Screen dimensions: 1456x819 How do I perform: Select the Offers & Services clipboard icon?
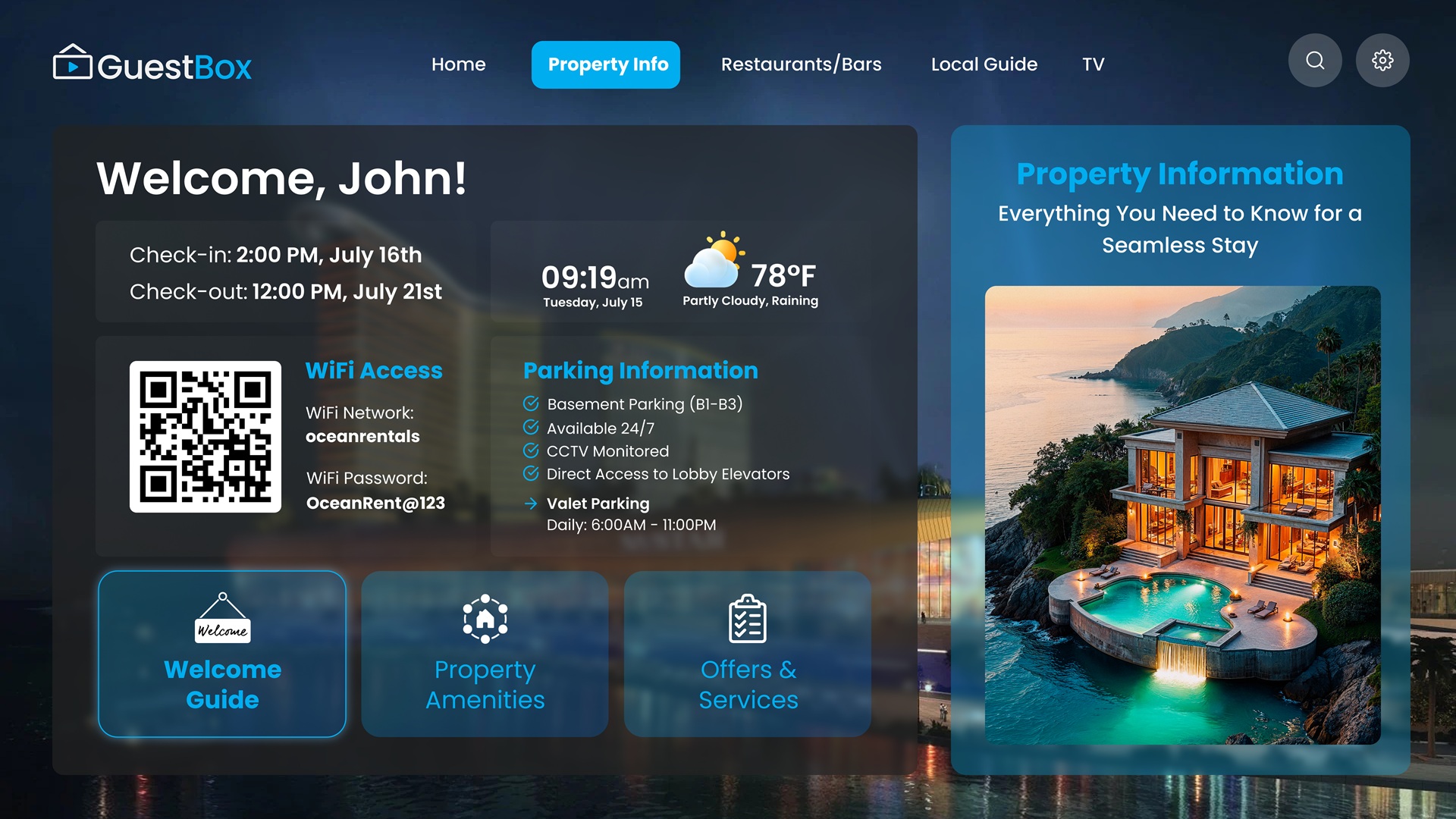(x=748, y=618)
